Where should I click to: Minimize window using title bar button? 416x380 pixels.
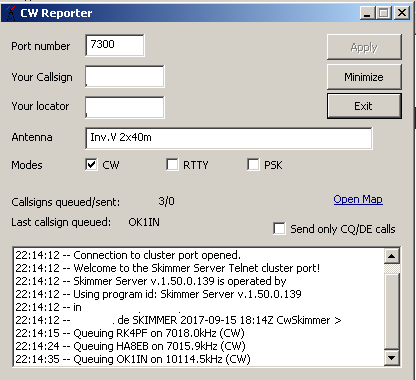pyautogui.click(x=367, y=13)
